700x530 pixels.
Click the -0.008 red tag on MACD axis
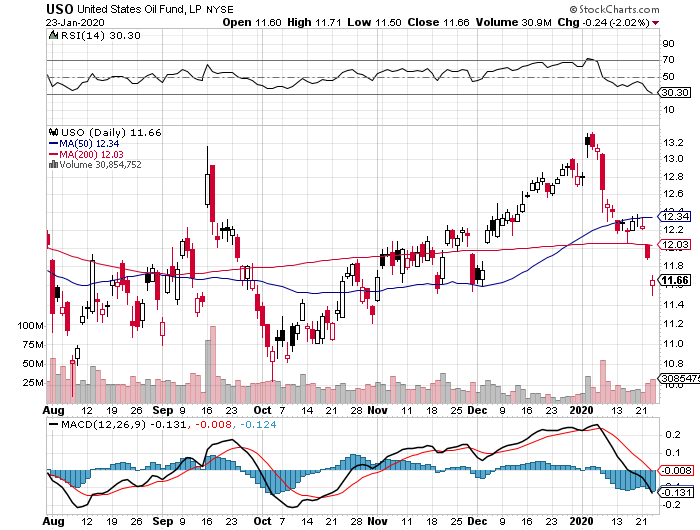pos(676,471)
